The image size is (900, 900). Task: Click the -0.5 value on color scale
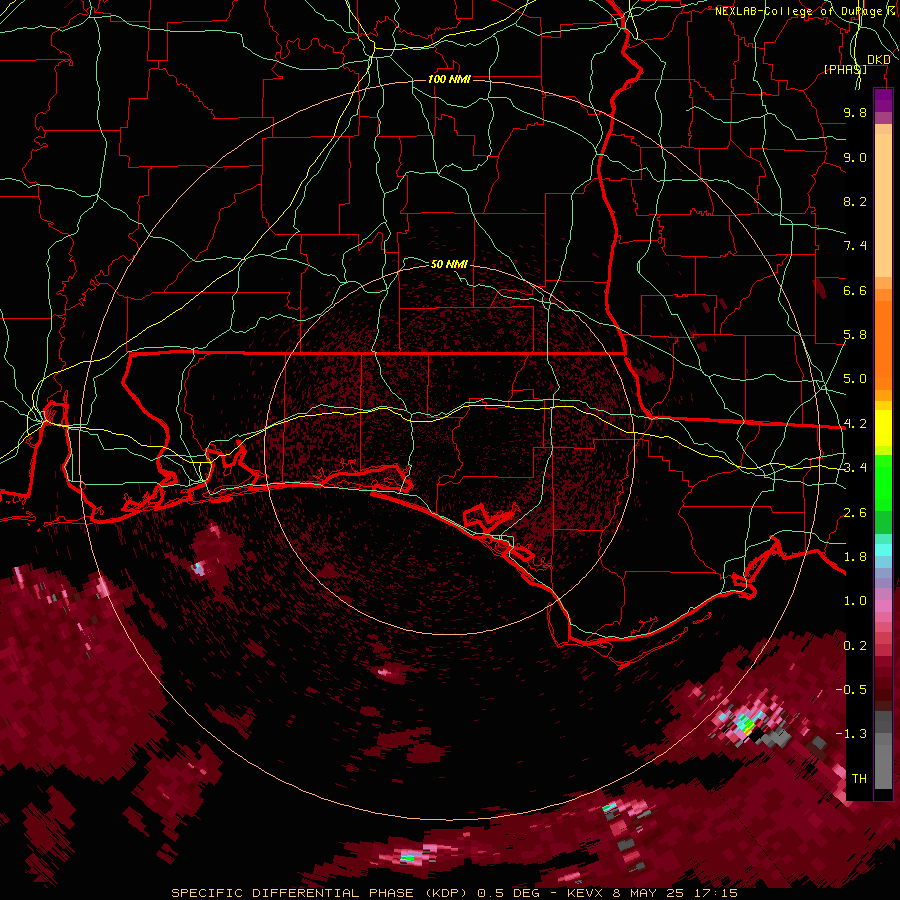pos(851,689)
